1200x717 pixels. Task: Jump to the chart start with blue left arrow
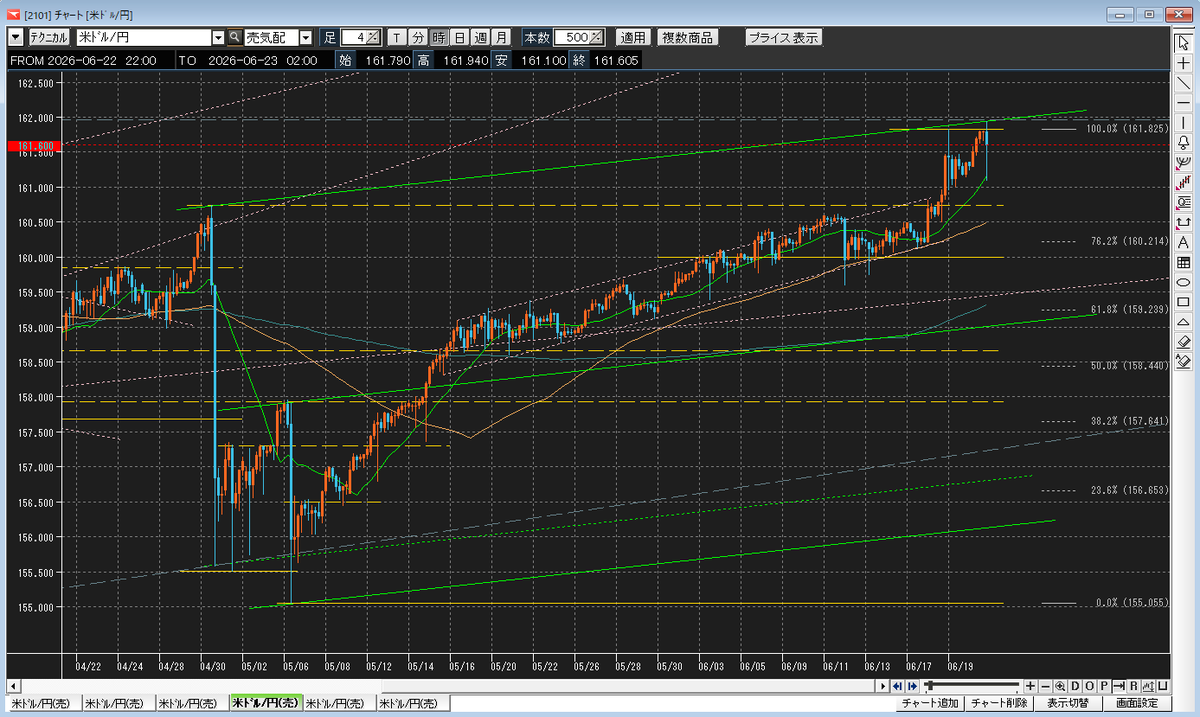coord(897,686)
